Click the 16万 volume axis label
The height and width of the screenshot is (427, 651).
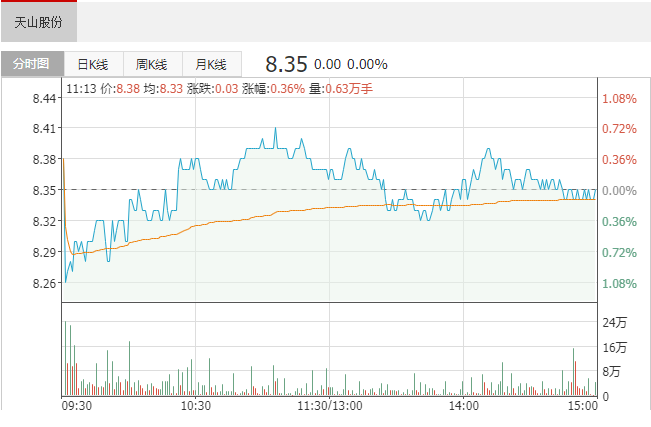pos(614,347)
